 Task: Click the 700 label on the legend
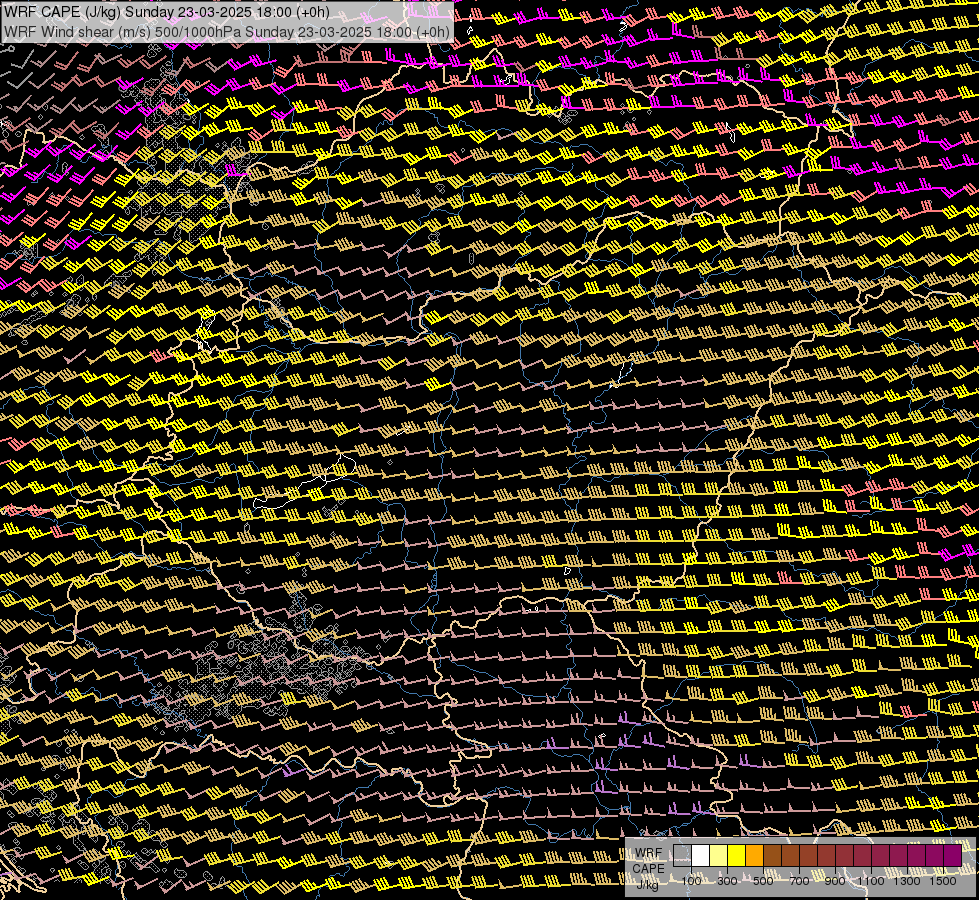(x=799, y=881)
